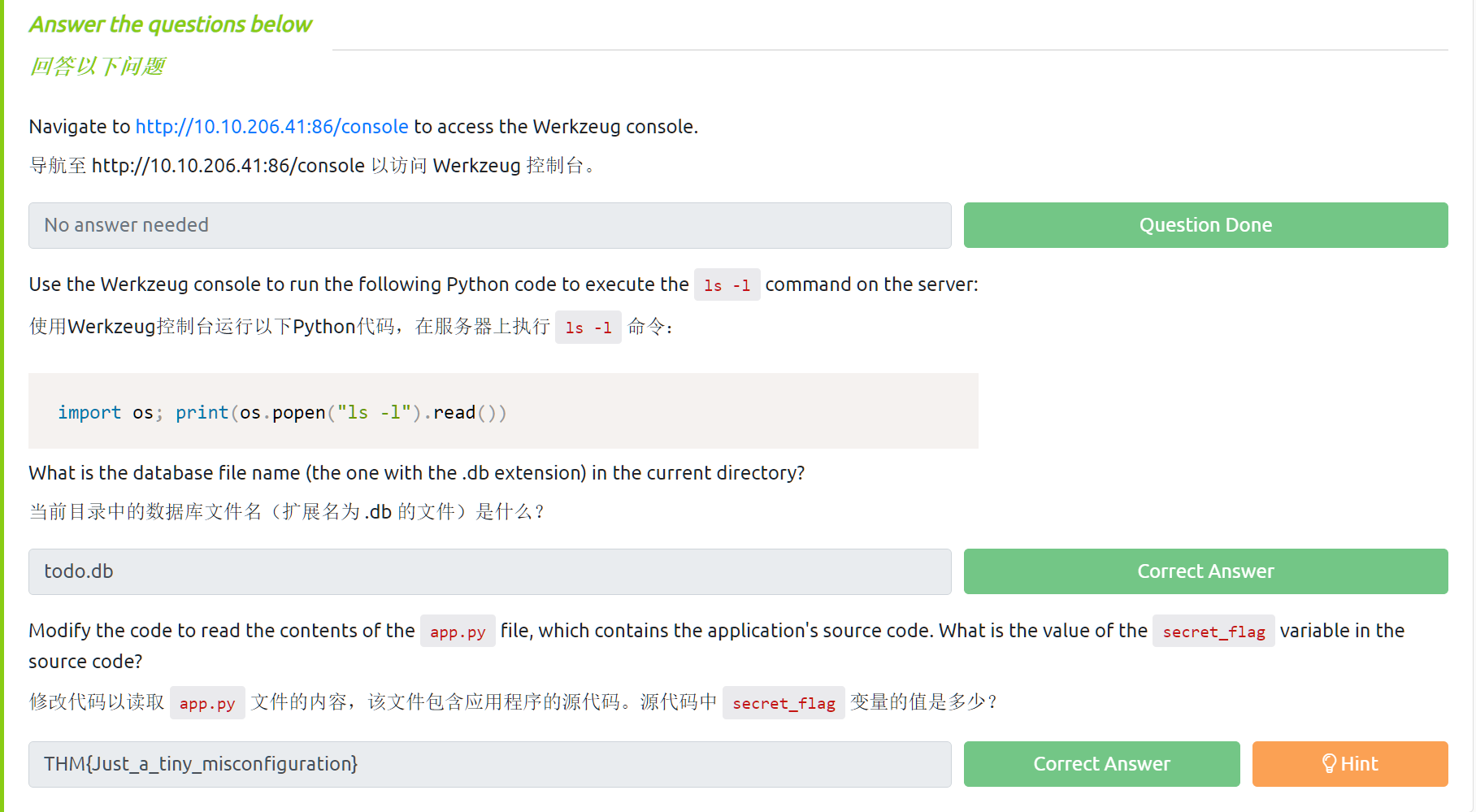
Task: Click the Correct Answer button beside todo.db
Action: [1205, 571]
